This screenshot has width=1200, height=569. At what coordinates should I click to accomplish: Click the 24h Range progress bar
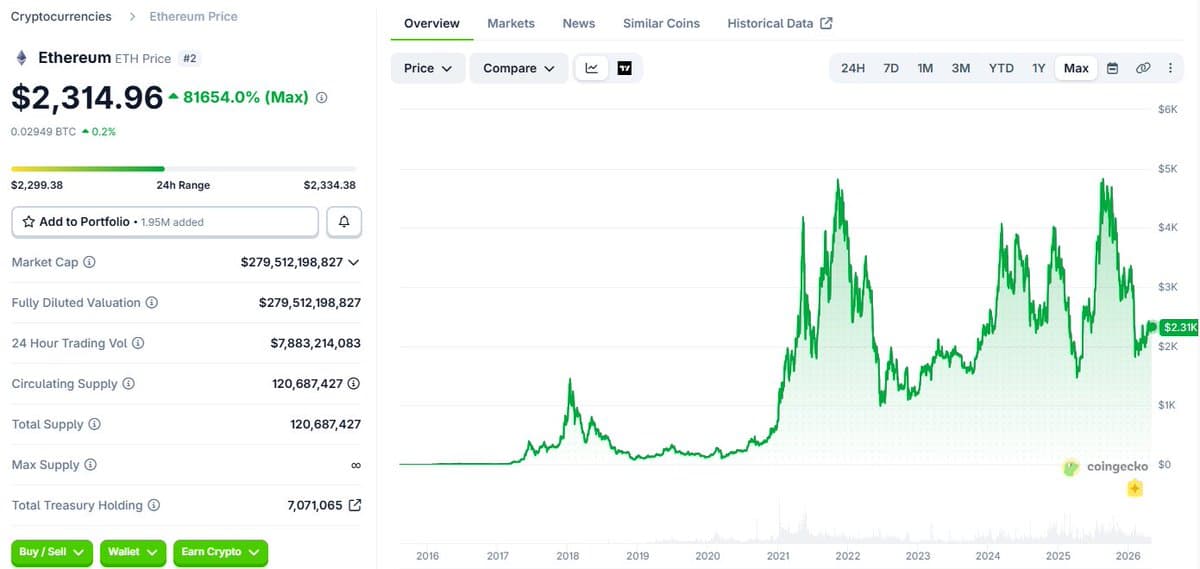click(x=183, y=169)
